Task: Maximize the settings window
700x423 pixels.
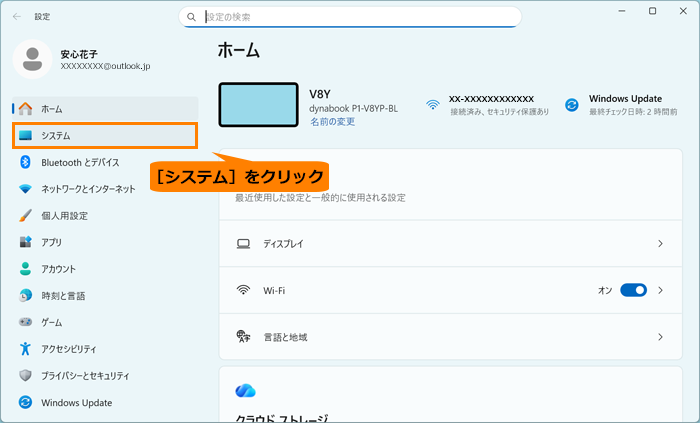Action: pos(652,11)
